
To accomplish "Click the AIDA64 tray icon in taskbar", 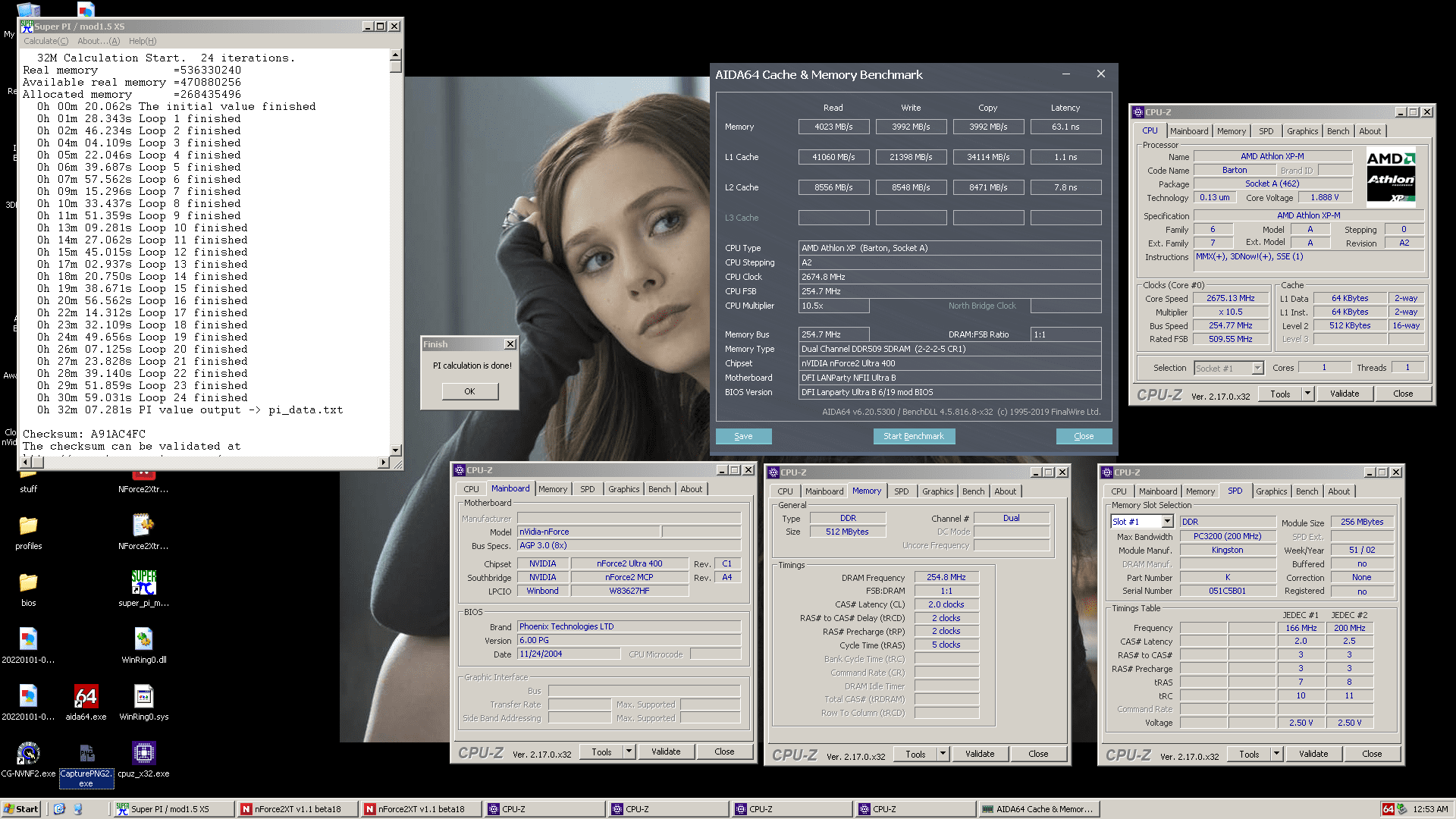I will (1388, 809).
